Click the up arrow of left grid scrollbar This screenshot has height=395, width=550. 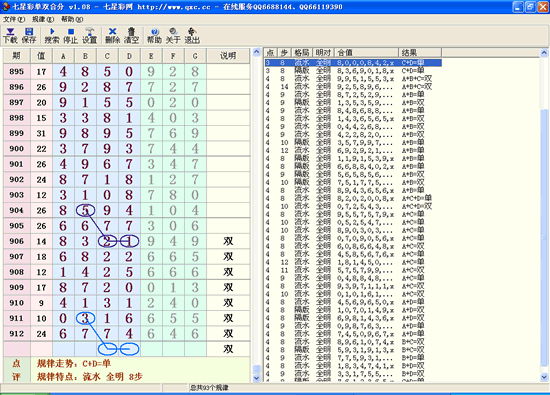[257, 52]
